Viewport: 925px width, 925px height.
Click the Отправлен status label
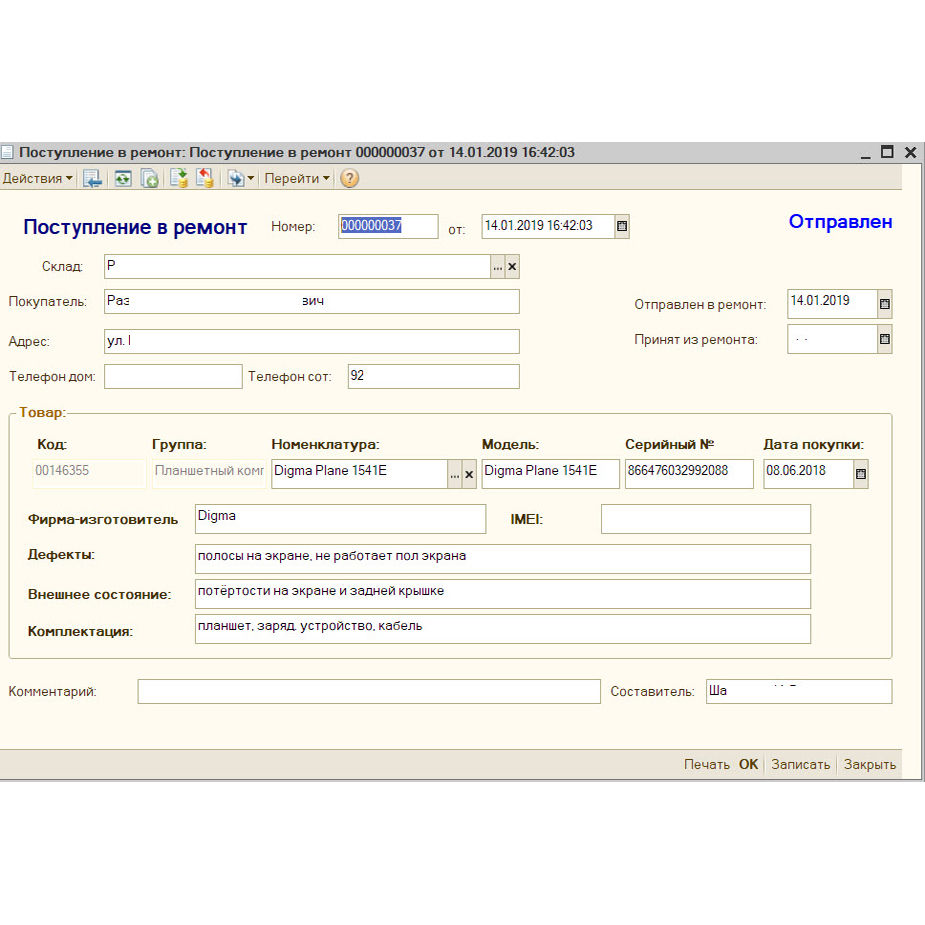tap(840, 222)
